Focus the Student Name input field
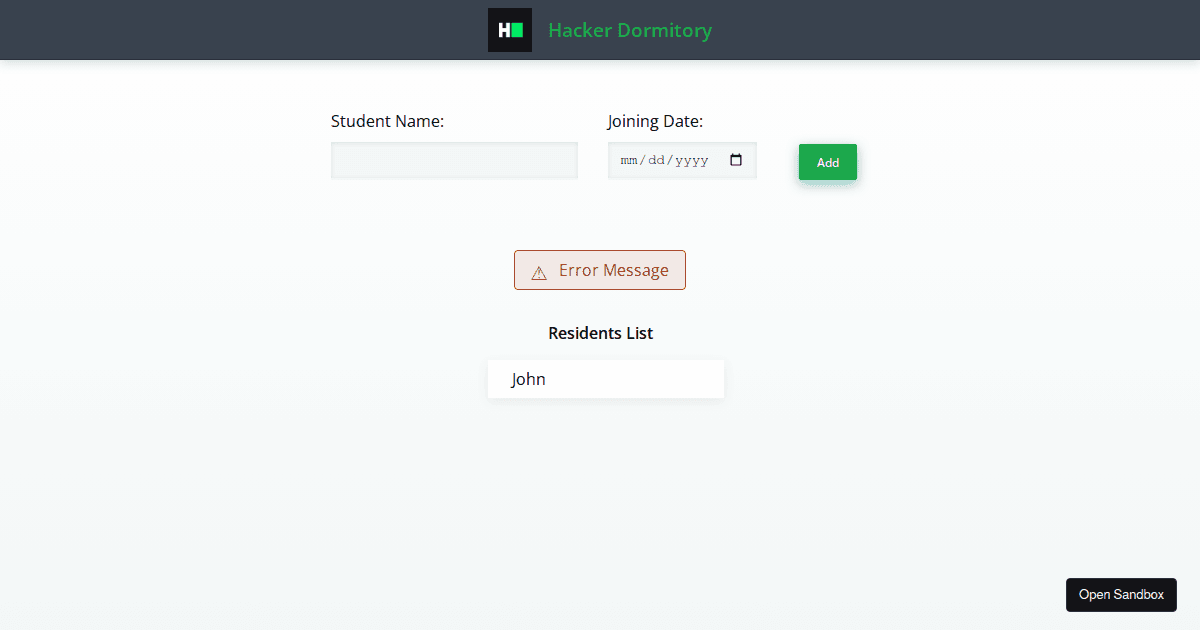 click(454, 160)
